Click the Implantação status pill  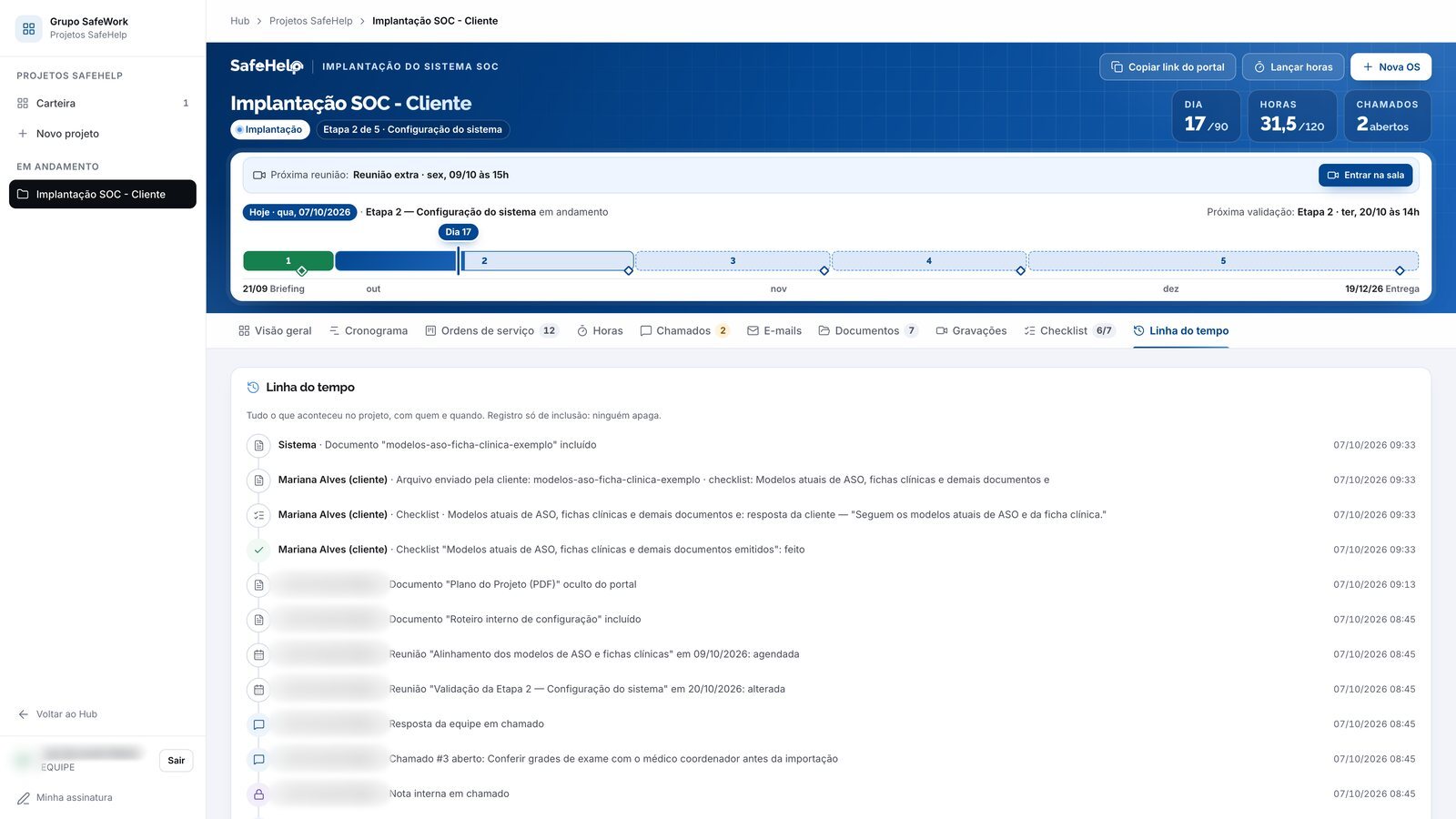point(269,129)
